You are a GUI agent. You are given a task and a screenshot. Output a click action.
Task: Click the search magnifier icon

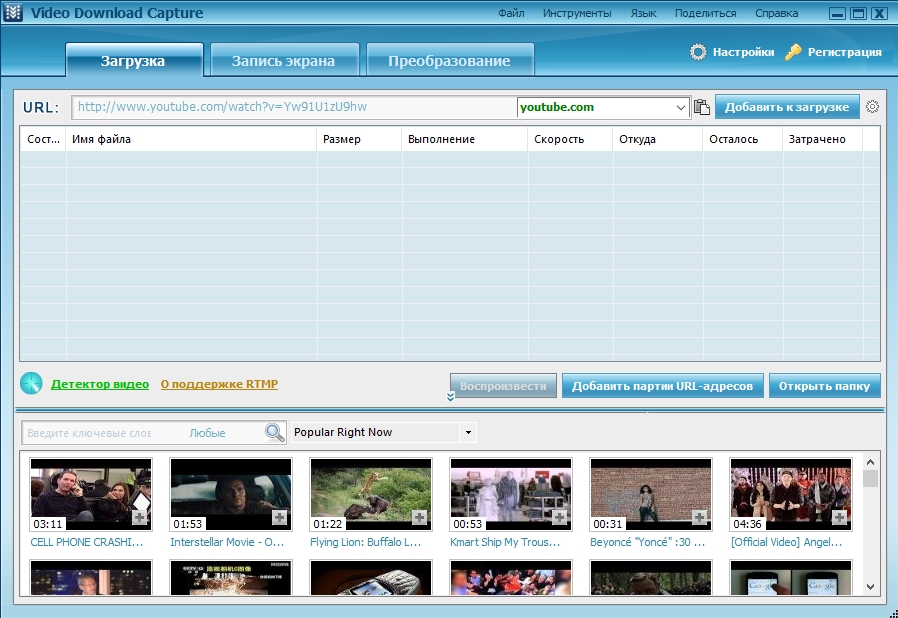(x=275, y=432)
